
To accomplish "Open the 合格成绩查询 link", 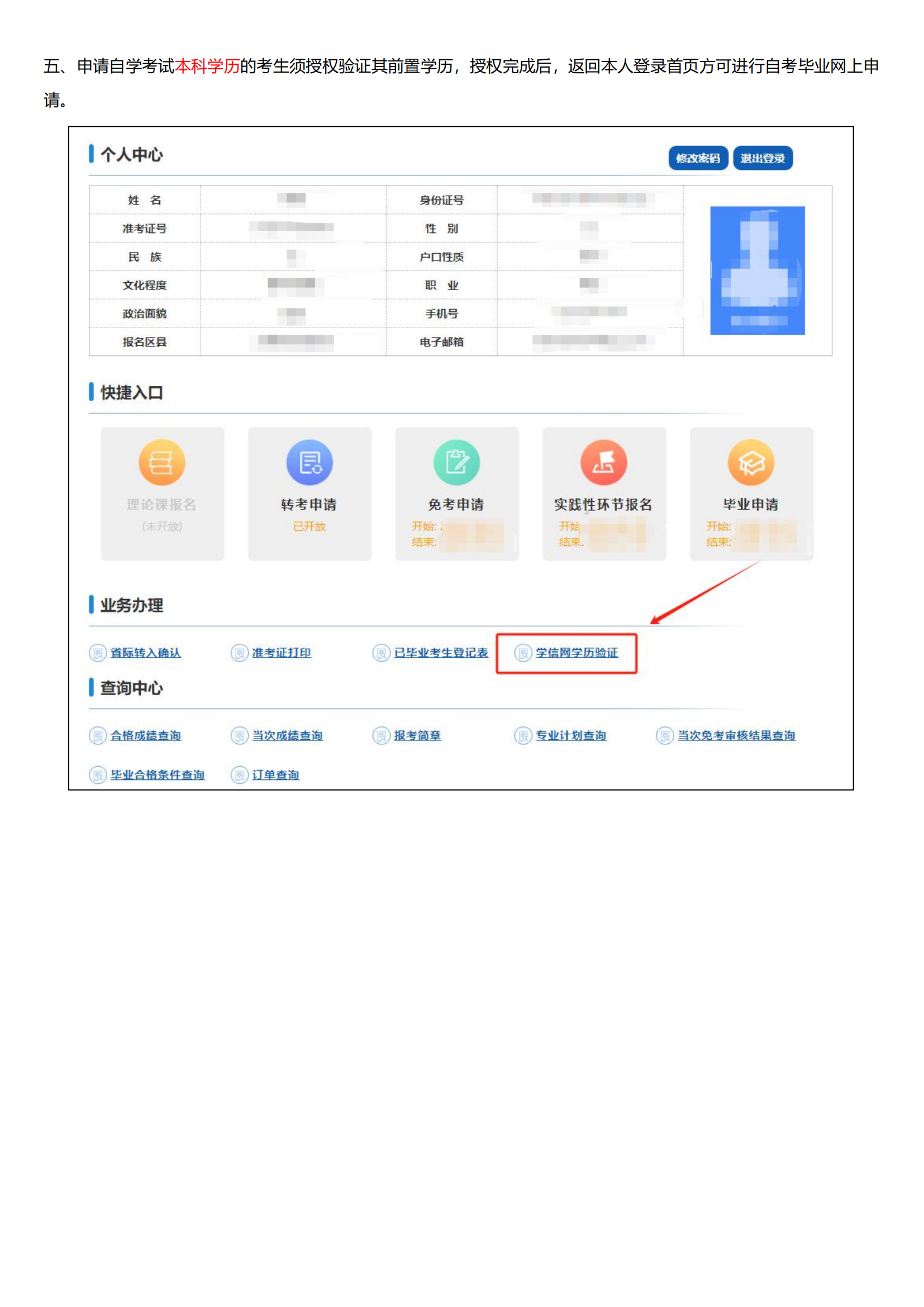I will pos(146,735).
